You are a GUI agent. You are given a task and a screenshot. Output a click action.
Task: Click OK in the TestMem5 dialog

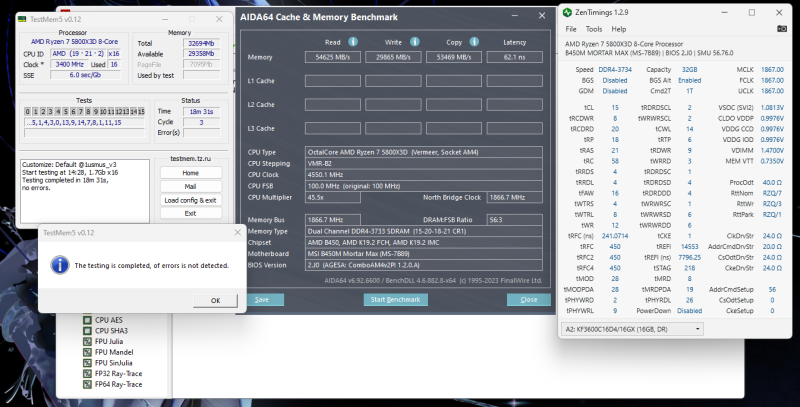click(x=215, y=300)
